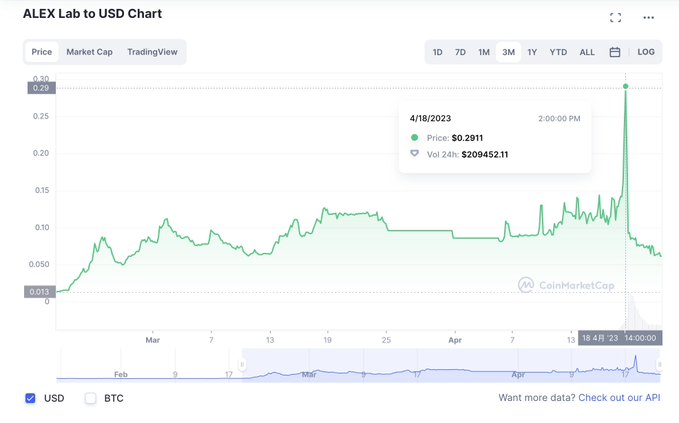Click the 0.050 price axis label
This screenshot has height=423, width=679.
(39, 264)
